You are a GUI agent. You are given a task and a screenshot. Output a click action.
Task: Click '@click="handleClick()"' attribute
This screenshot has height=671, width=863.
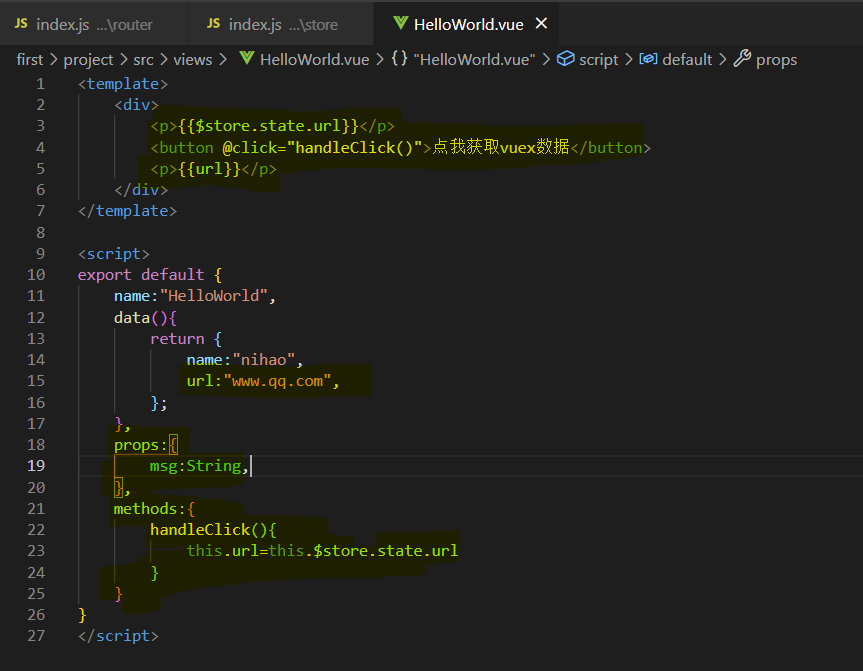322,148
